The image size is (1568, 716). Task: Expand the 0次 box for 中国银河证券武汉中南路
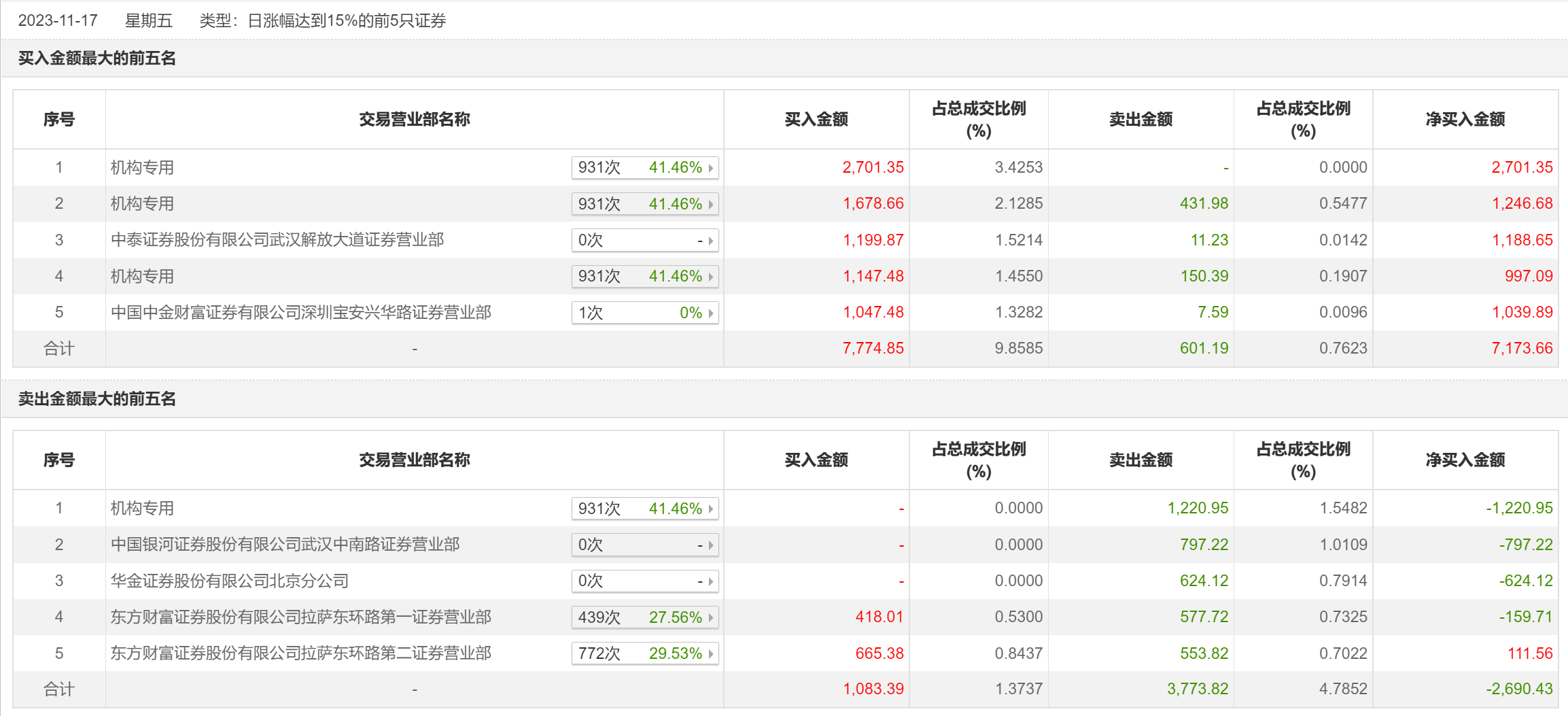click(644, 545)
